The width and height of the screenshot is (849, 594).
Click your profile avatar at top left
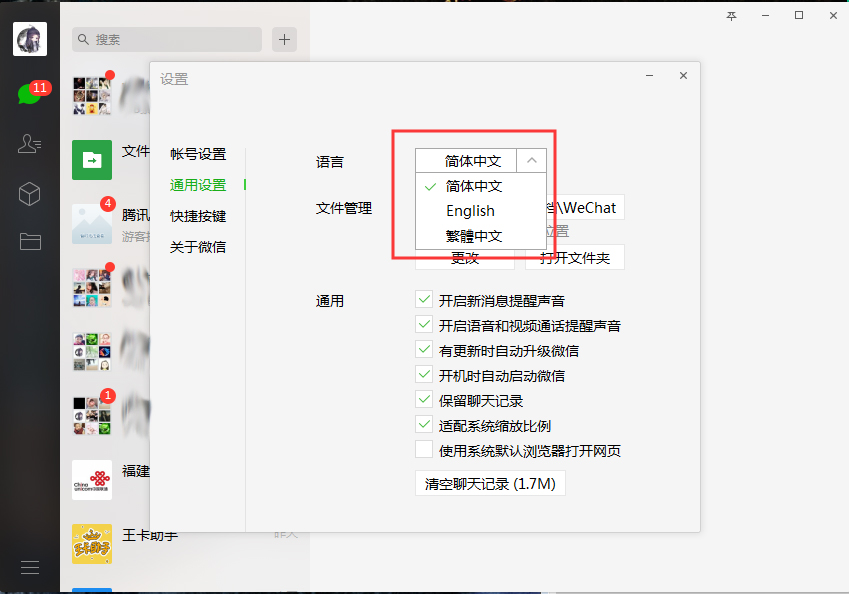click(x=29, y=39)
